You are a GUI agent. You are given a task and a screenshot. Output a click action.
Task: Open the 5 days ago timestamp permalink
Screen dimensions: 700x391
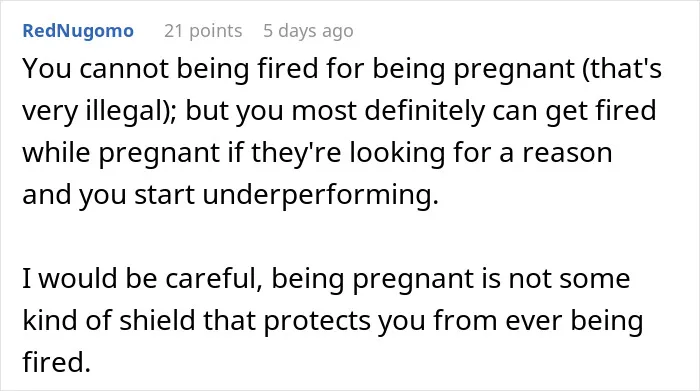[308, 31]
